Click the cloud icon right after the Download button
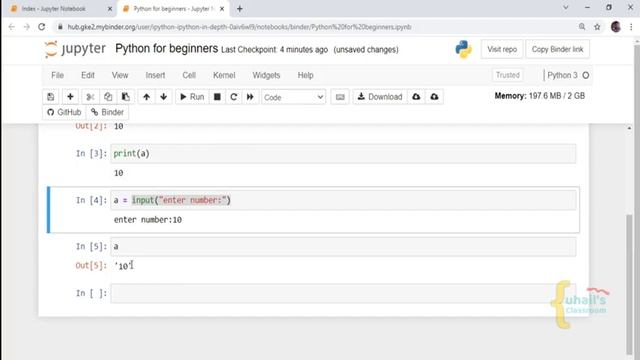Viewport: 640px width, 360px height. pos(416,97)
